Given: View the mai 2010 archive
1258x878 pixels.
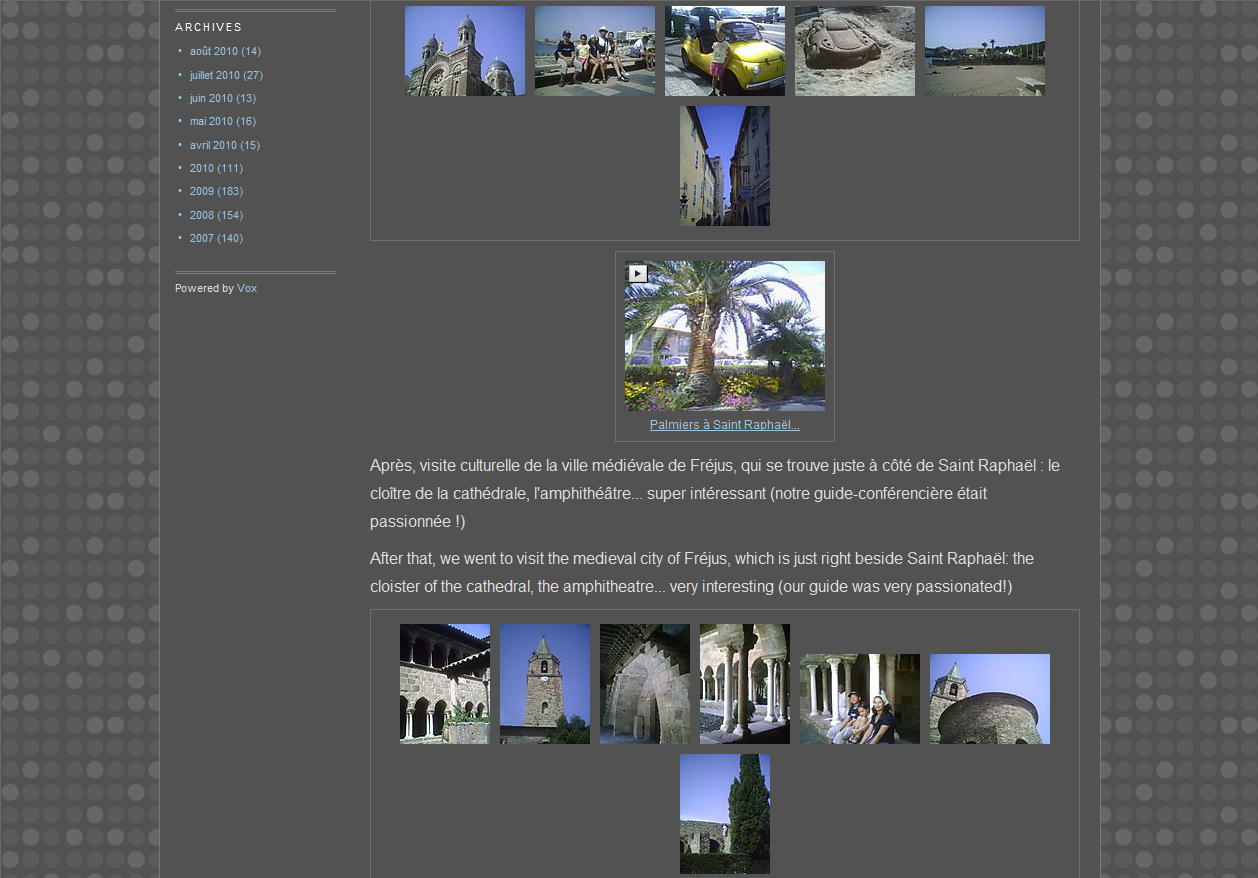Looking at the screenshot, I should (x=210, y=121).
